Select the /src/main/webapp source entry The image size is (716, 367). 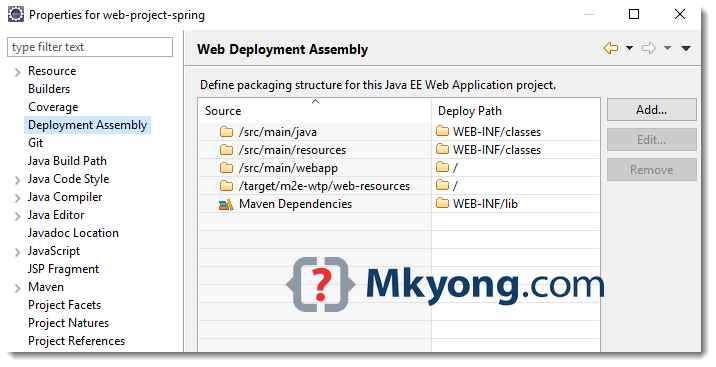(x=288, y=168)
